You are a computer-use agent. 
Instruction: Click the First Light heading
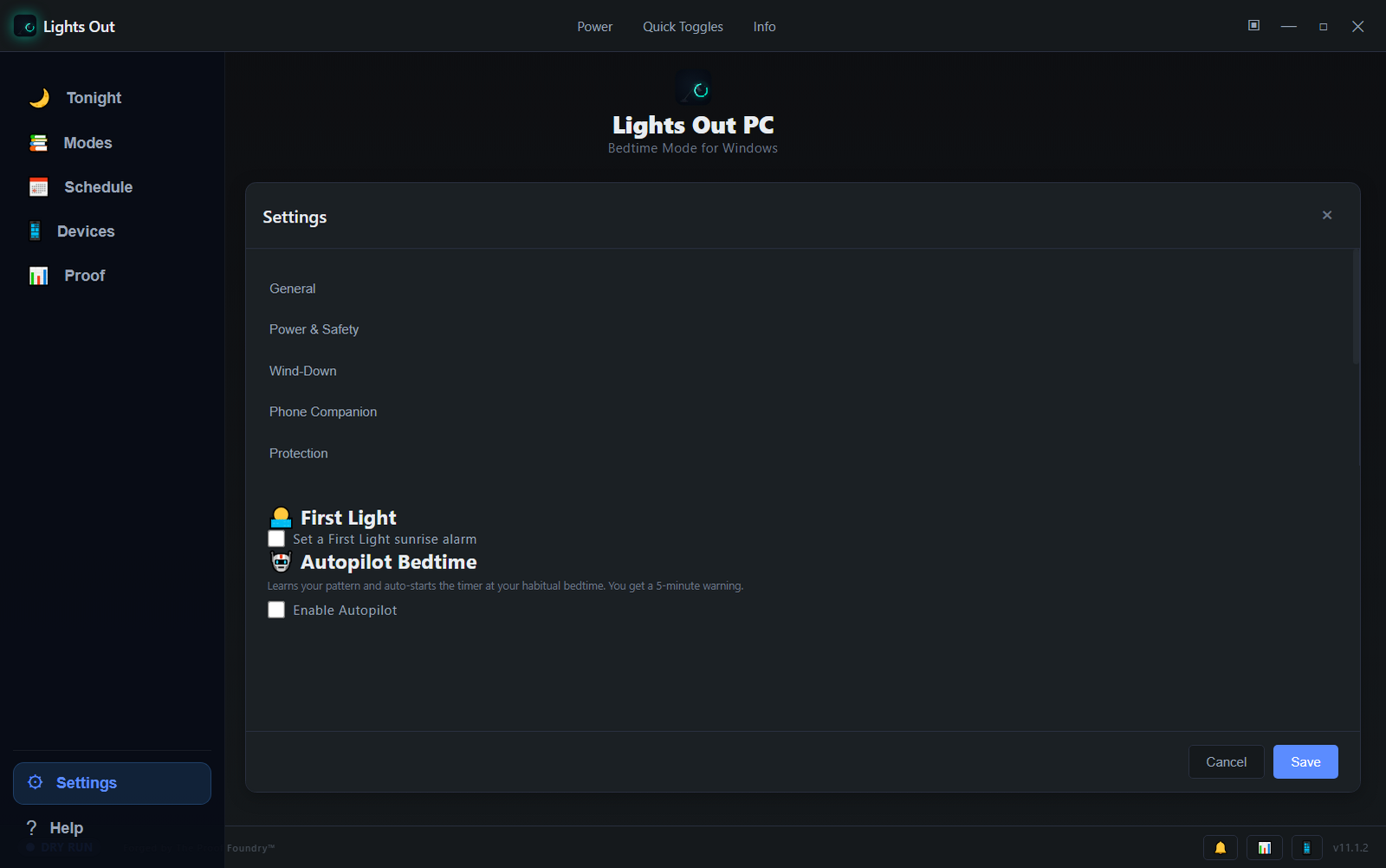(x=348, y=518)
